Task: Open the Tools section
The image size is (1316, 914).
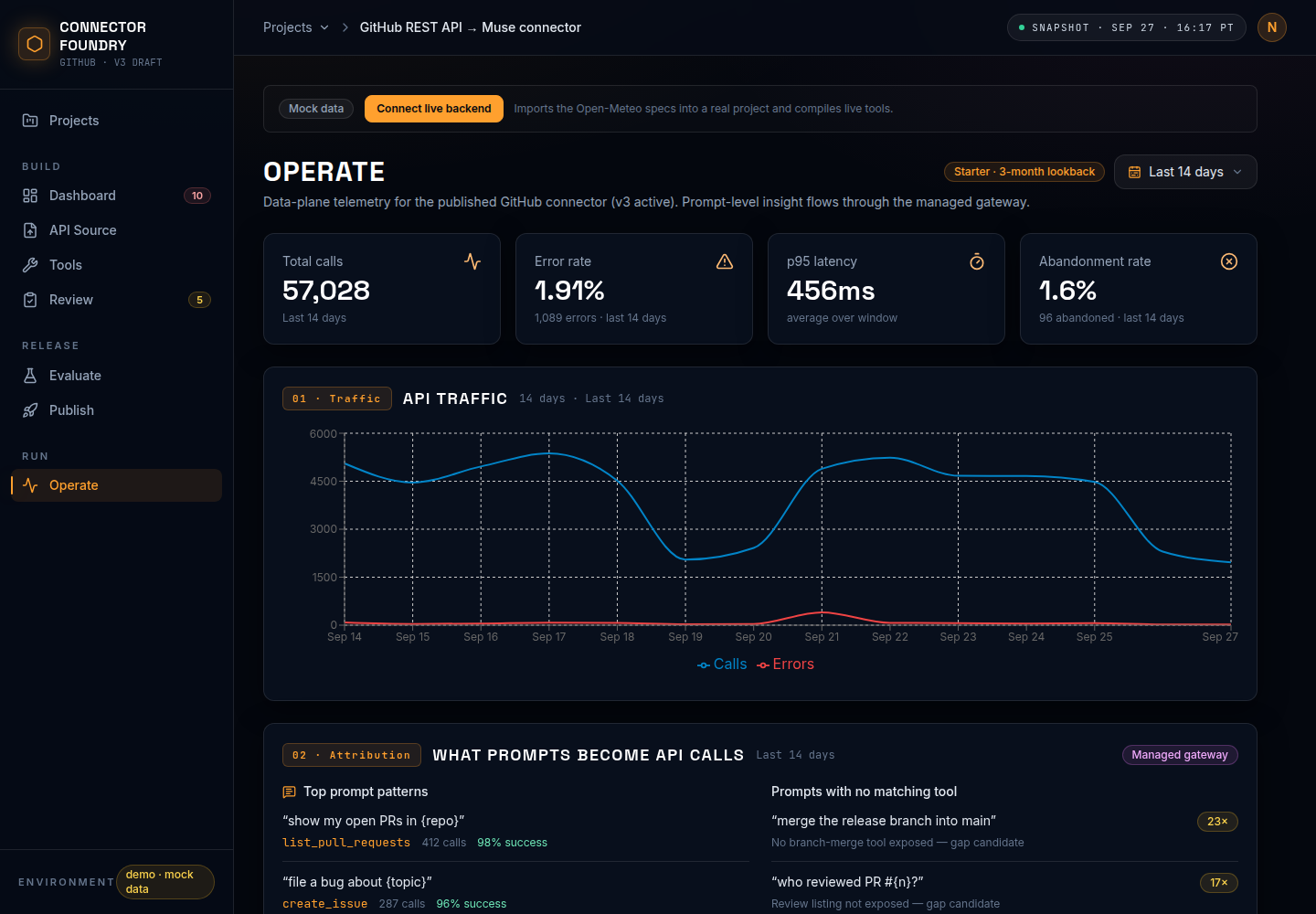Action: (117, 265)
